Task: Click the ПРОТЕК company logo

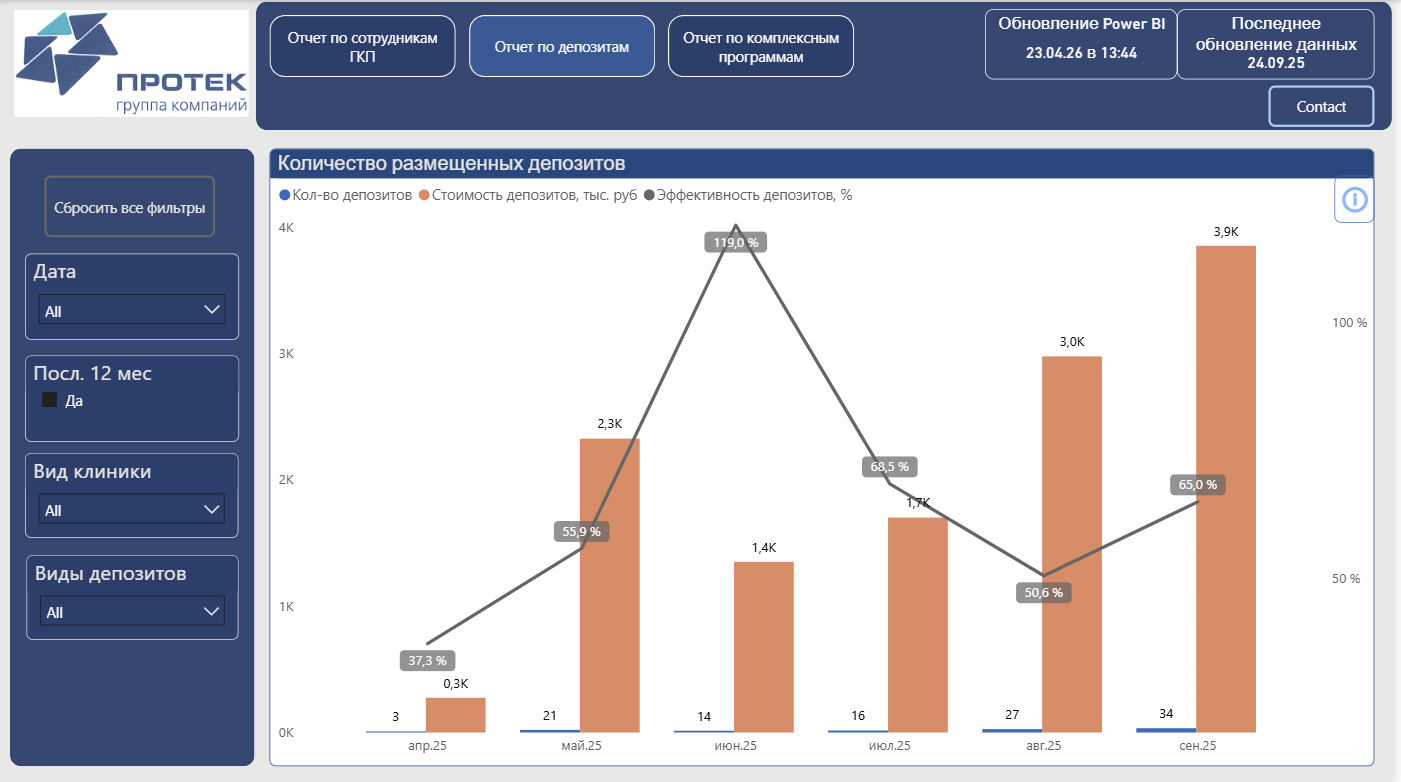Action: (130, 63)
